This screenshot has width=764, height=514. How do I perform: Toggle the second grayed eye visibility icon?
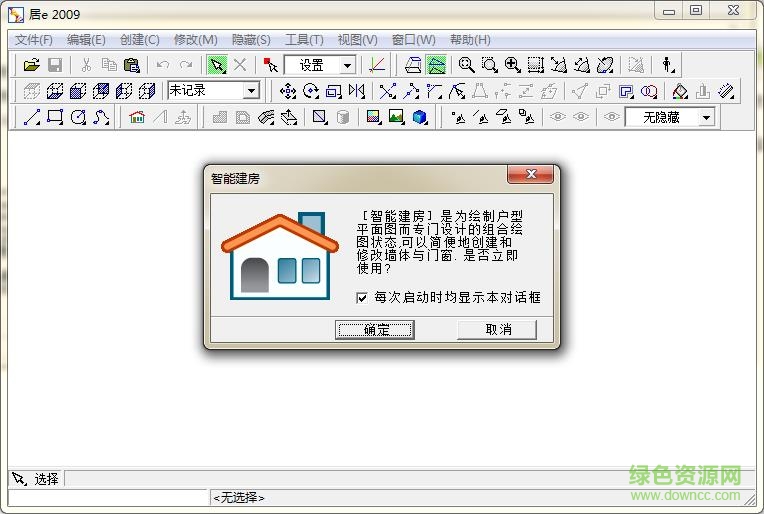[581, 117]
